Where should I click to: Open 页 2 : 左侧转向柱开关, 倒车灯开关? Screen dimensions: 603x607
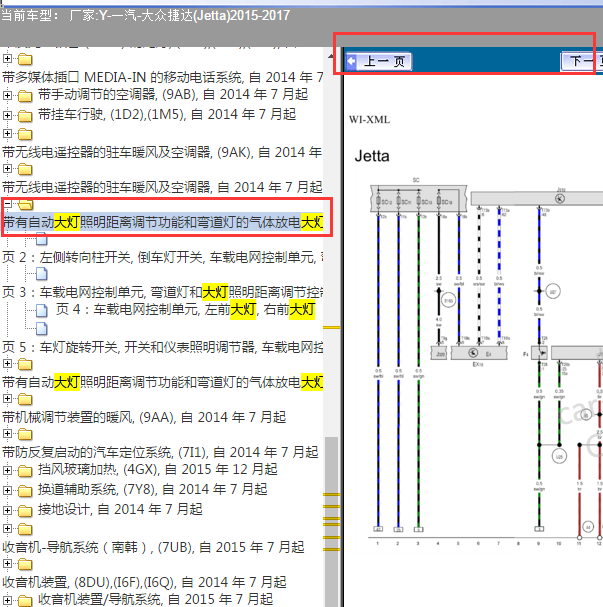click(x=163, y=257)
